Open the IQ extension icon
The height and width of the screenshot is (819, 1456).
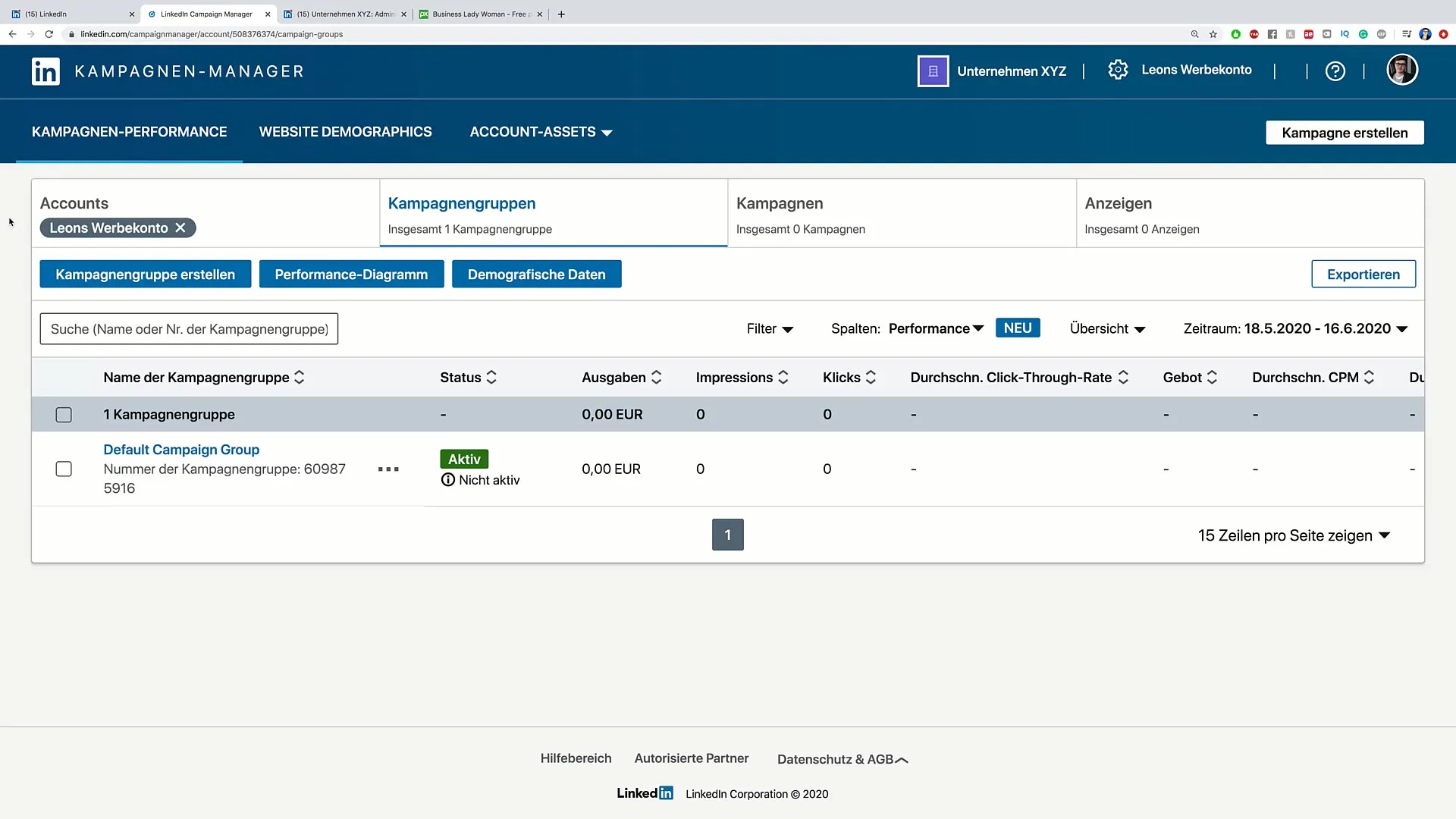pyautogui.click(x=1345, y=34)
